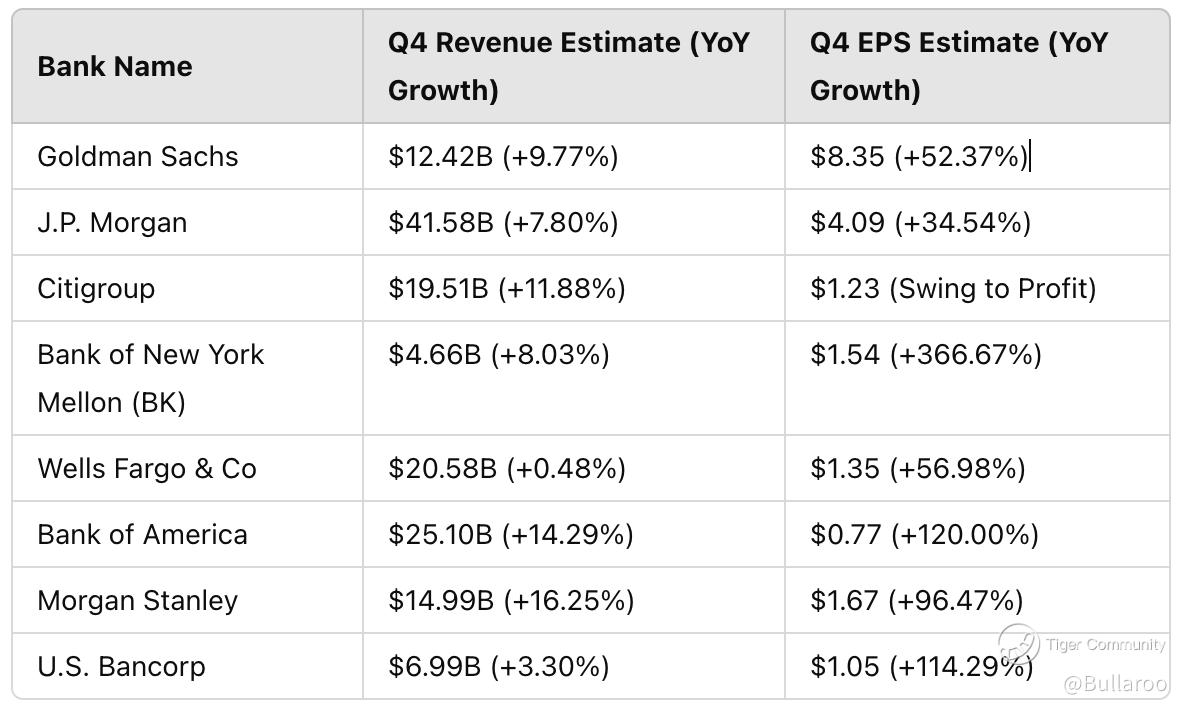This screenshot has height=710, width=1190.
Task: Click the $1.54 (+366.67%) EPS cell
Action: coord(925,355)
